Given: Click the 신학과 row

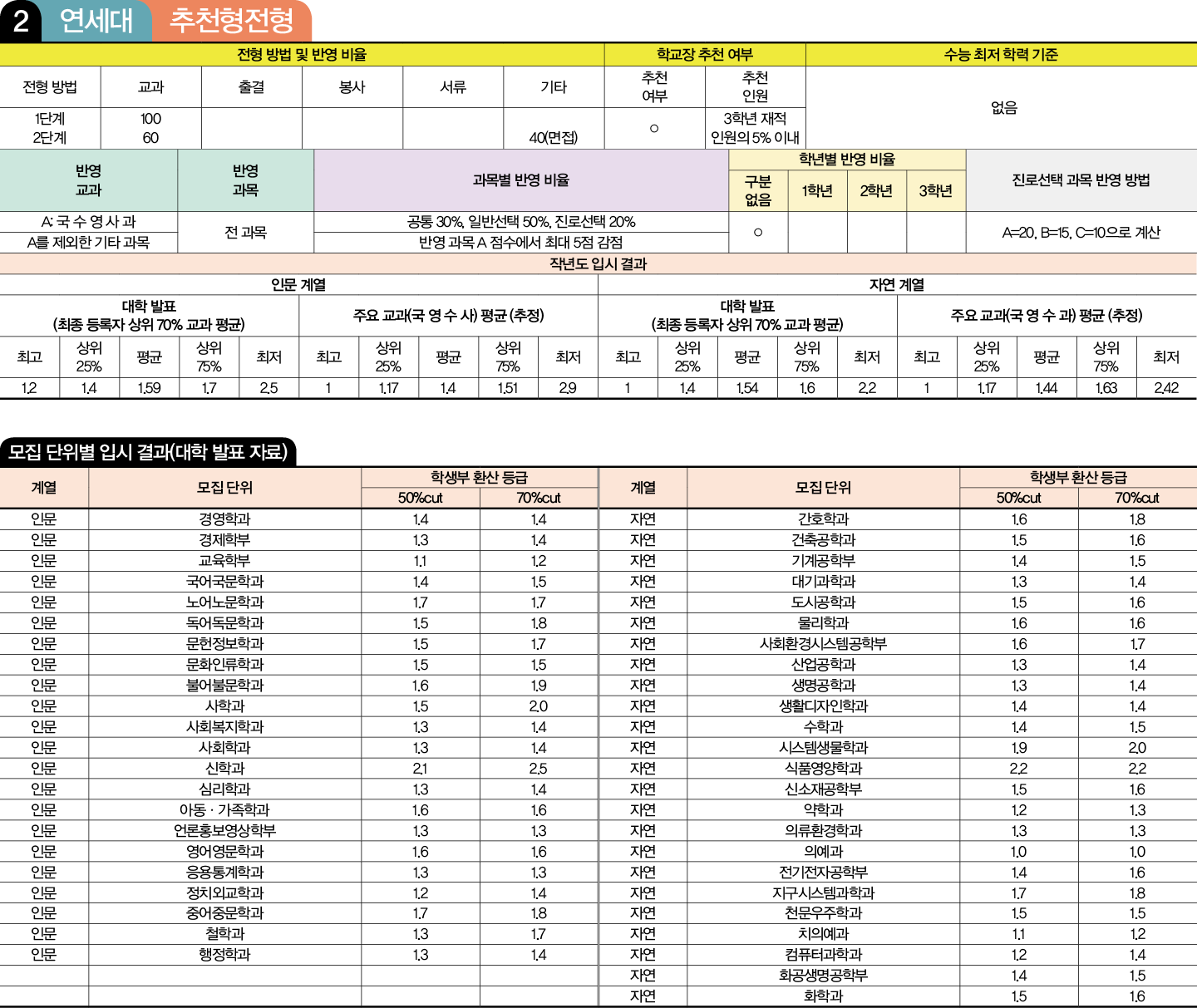Looking at the screenshot, I should pyautogui.click(x=299, y=769).
